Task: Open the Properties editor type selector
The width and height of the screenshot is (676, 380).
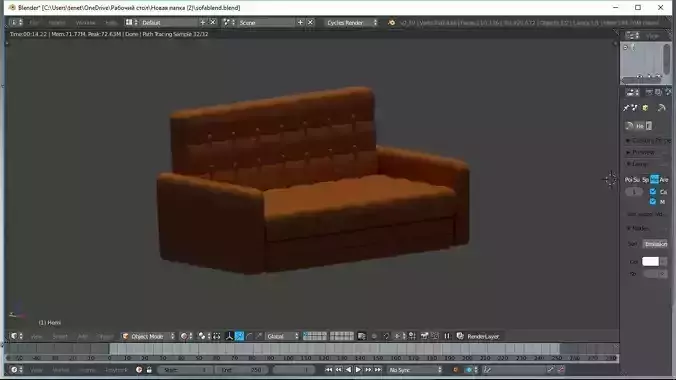Action: tap(632, 92)
